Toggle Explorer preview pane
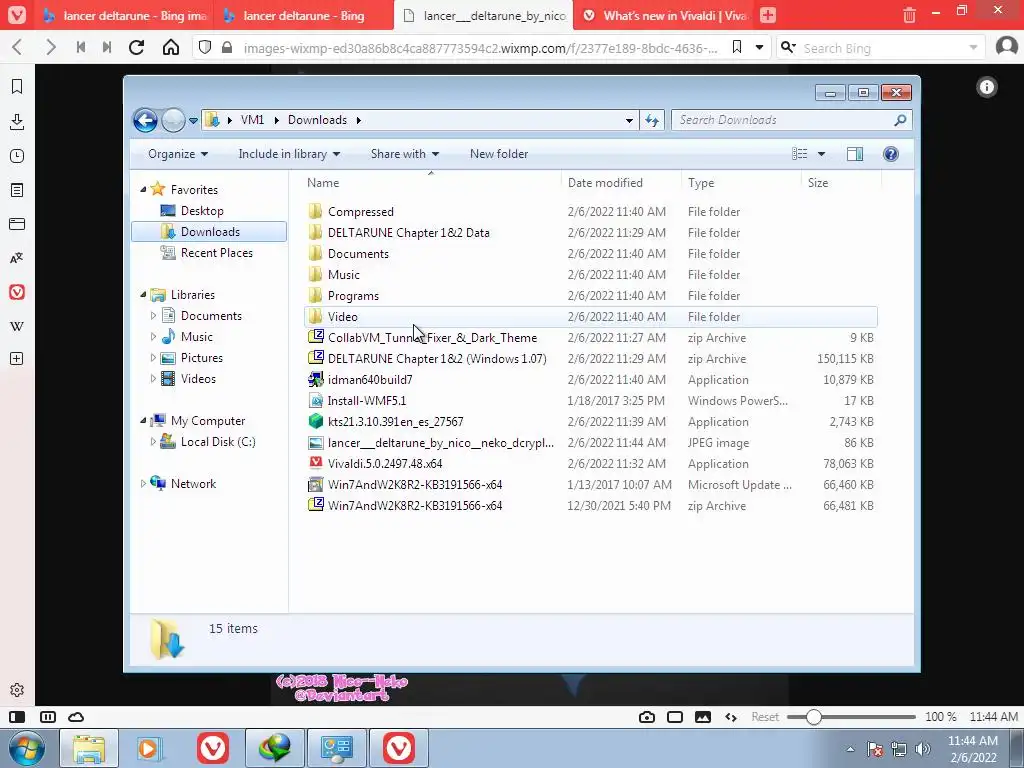 click(x=854, y=154)
